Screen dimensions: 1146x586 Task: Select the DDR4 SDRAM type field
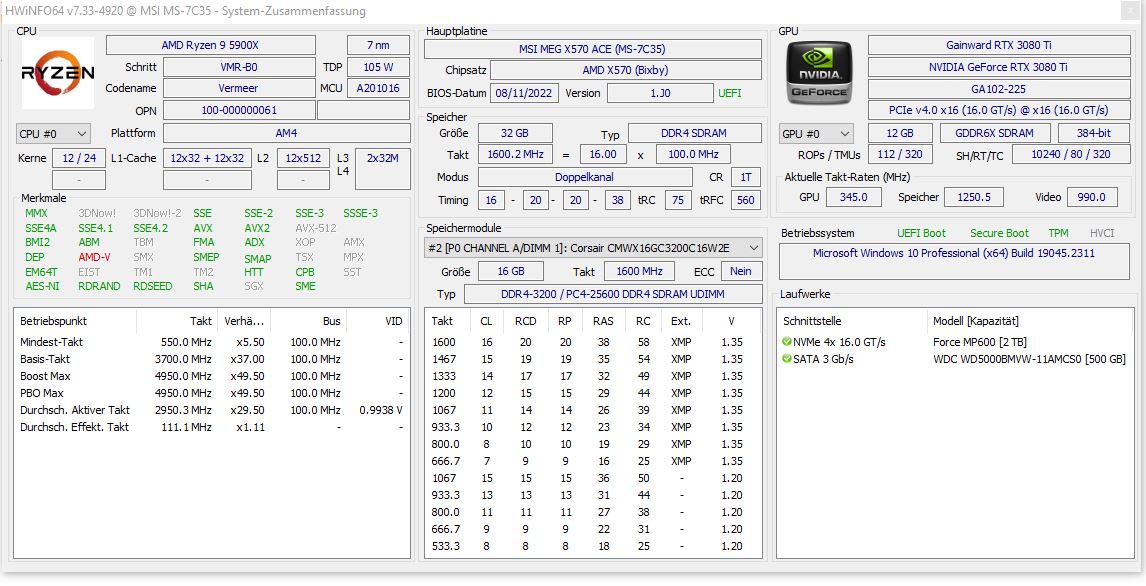pyautogui.click(x=695, y=134)
